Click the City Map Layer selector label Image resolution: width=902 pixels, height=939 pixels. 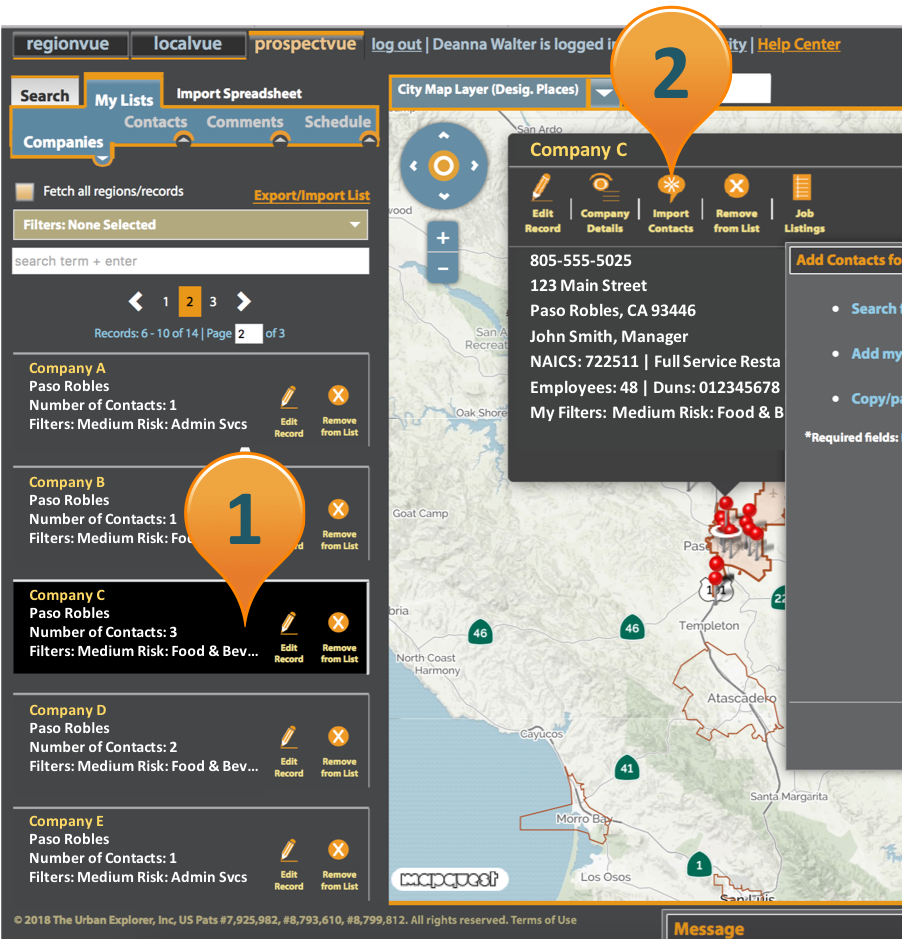(x=488, y=90)
